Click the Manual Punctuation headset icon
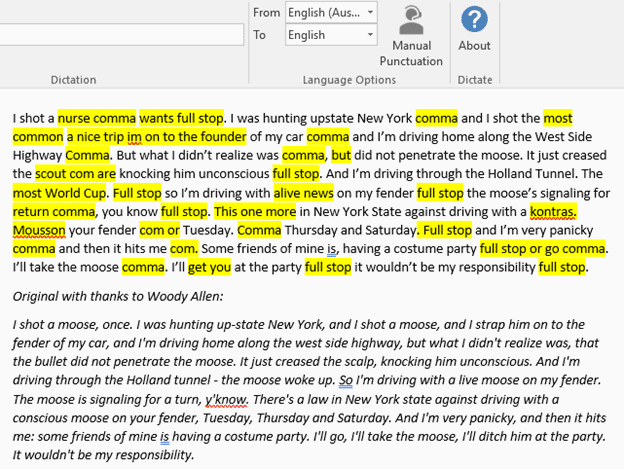Viewport: 624px width, 469px height. [x=411, y=21]
